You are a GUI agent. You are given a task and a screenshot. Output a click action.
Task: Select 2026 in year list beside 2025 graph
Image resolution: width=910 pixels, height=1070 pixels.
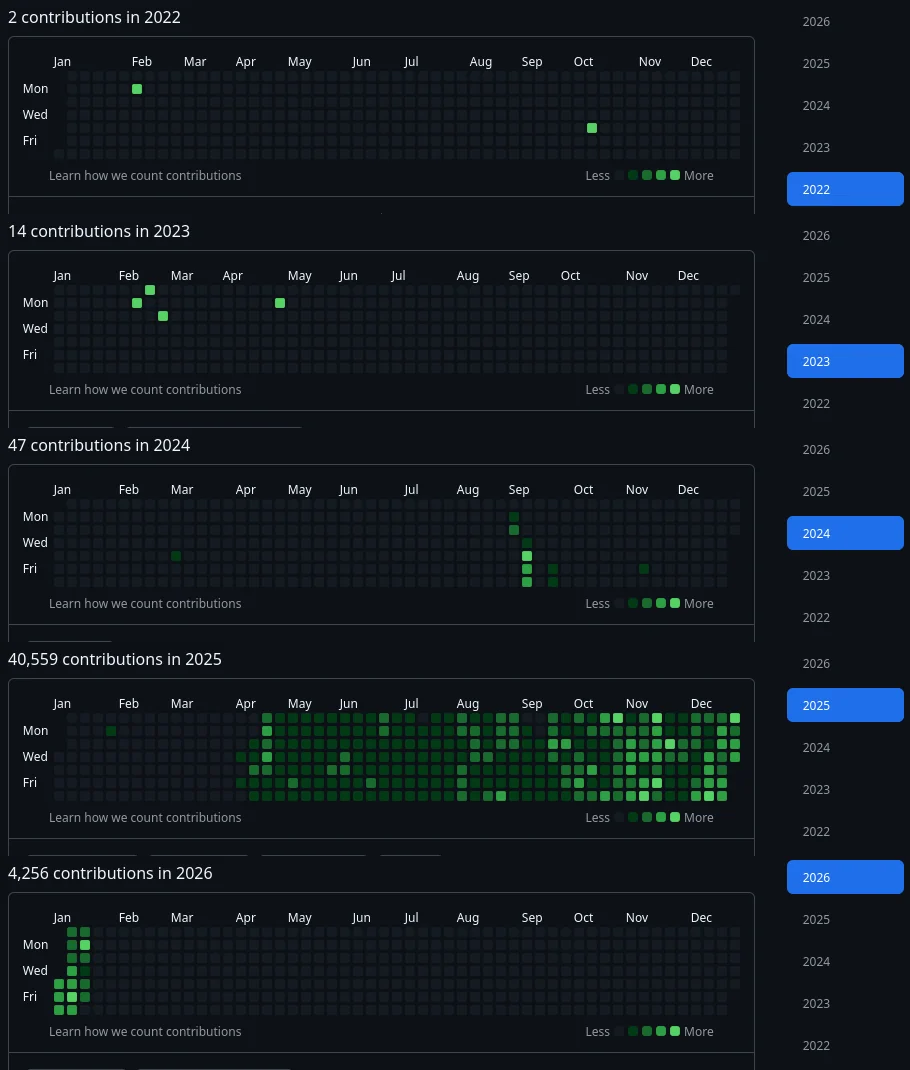[x=816, y=663]
